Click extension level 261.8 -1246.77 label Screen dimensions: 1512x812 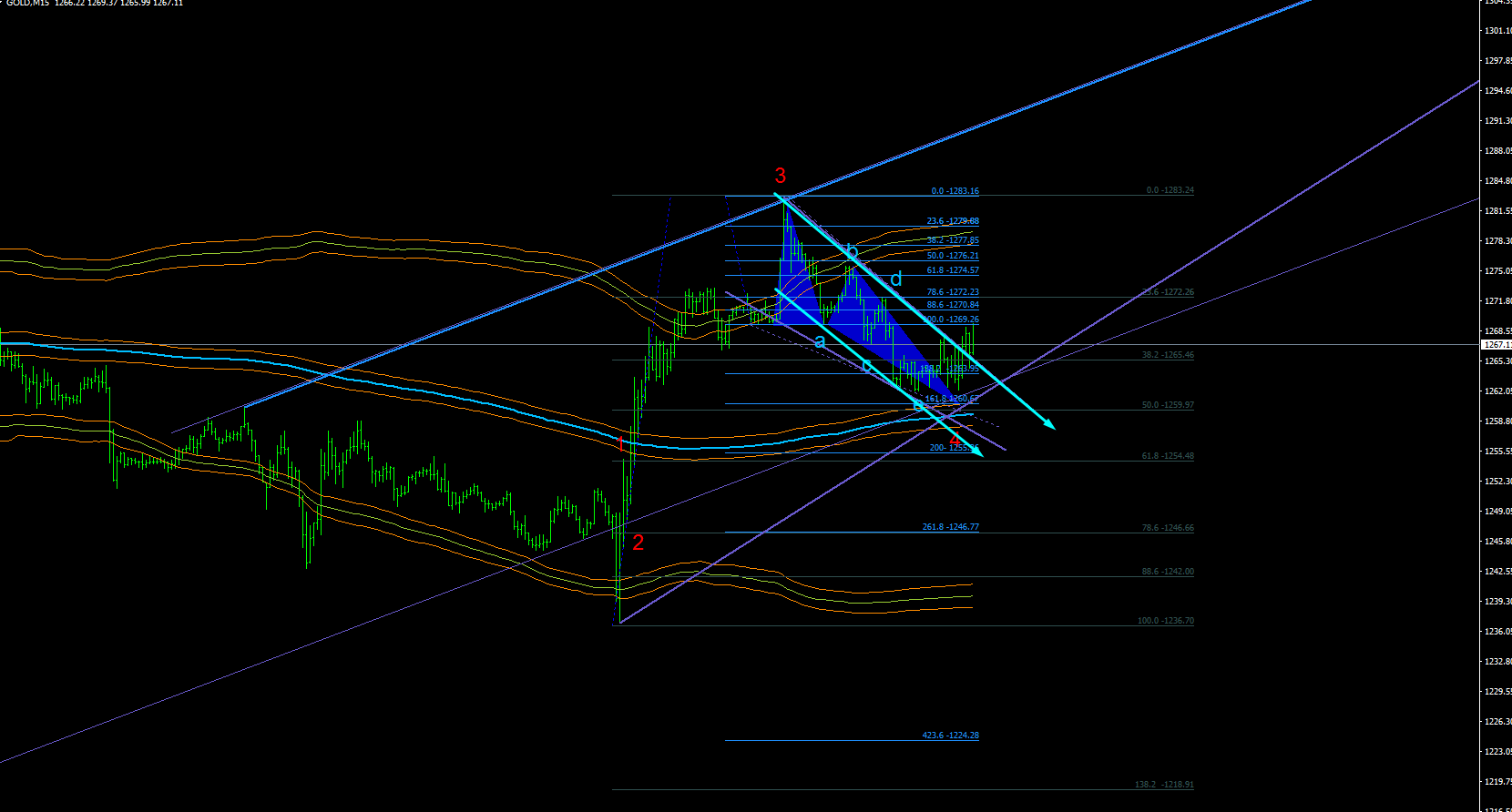[950, 527]
